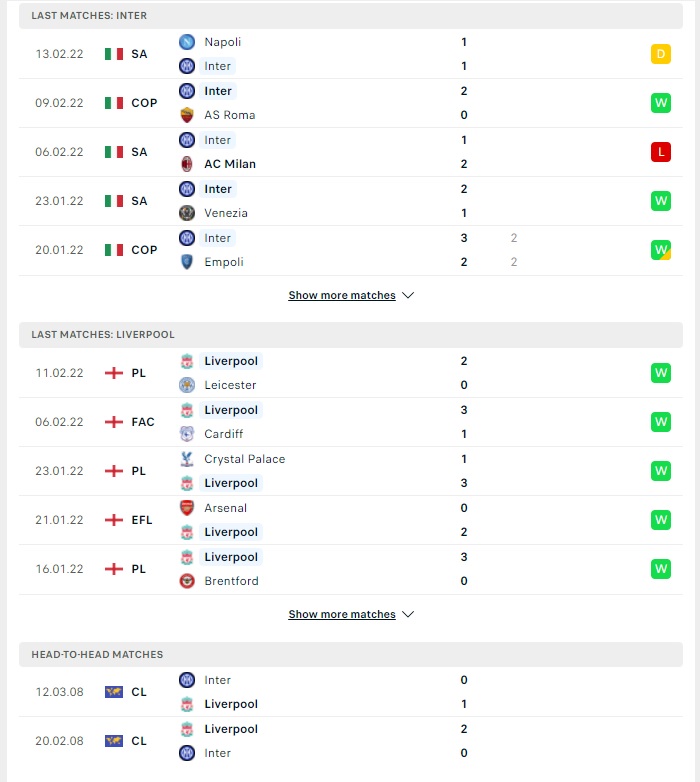
Task: Click the yellow D draw badge for Napoli match
Action: (661, 54)
